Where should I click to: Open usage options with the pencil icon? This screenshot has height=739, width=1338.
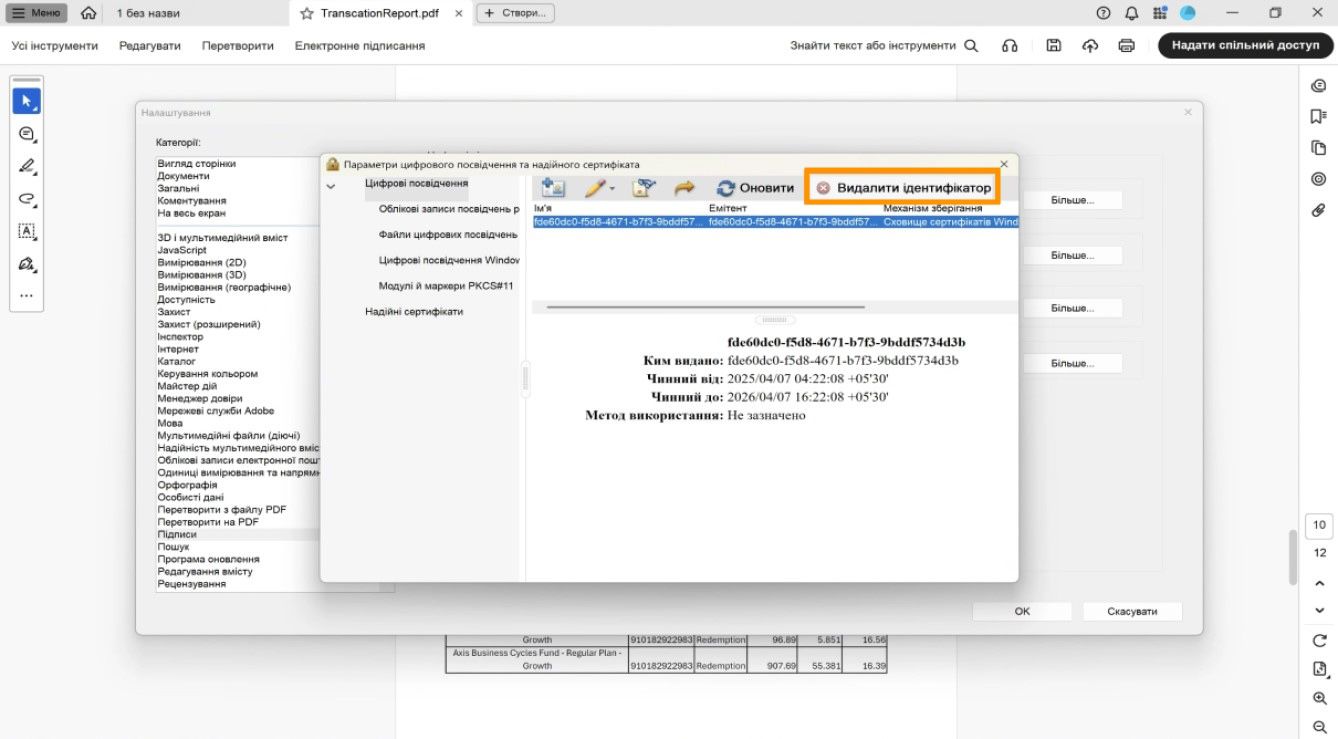593,187
